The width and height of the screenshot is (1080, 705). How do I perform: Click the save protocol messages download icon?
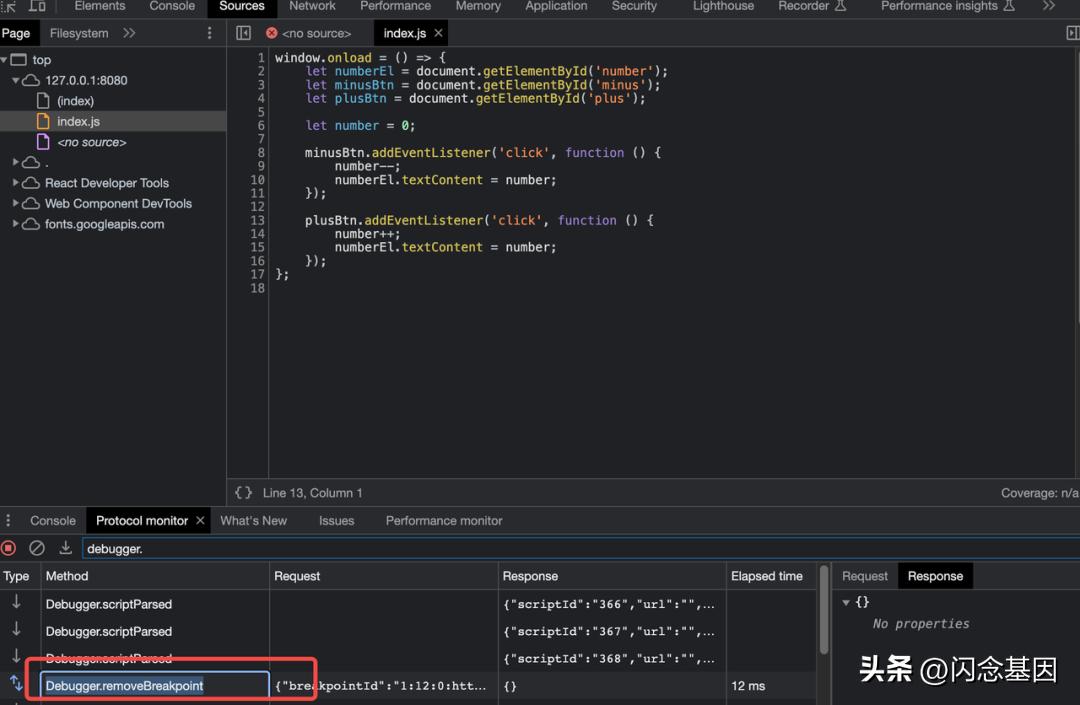(65, 548)
